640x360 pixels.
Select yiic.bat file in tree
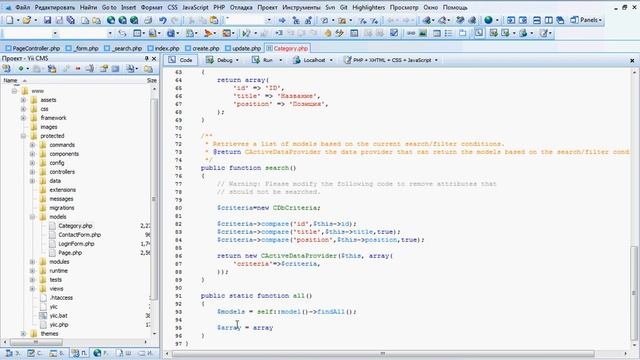[58, 316]
